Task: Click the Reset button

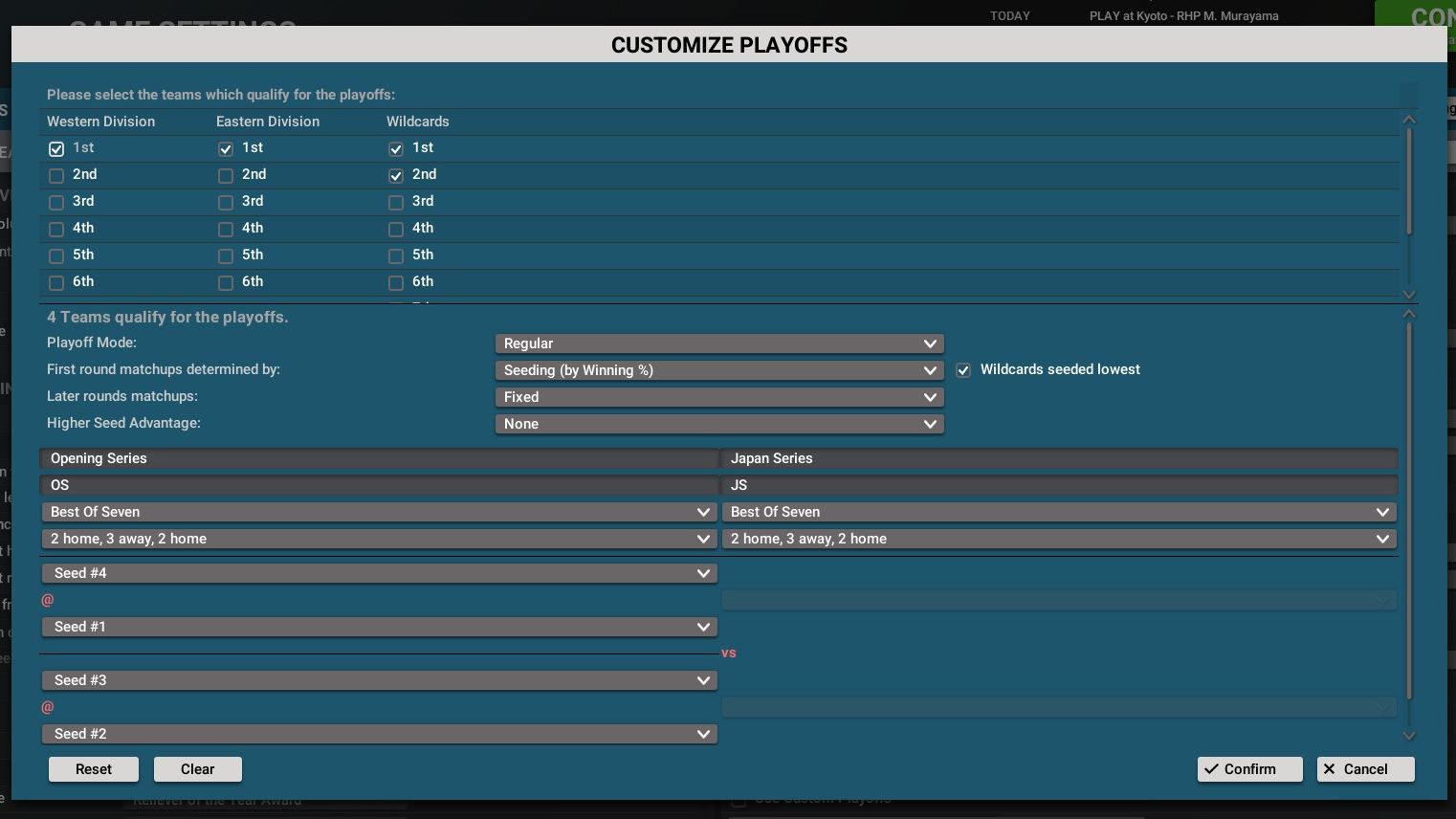Action: (x=94, y=769)
